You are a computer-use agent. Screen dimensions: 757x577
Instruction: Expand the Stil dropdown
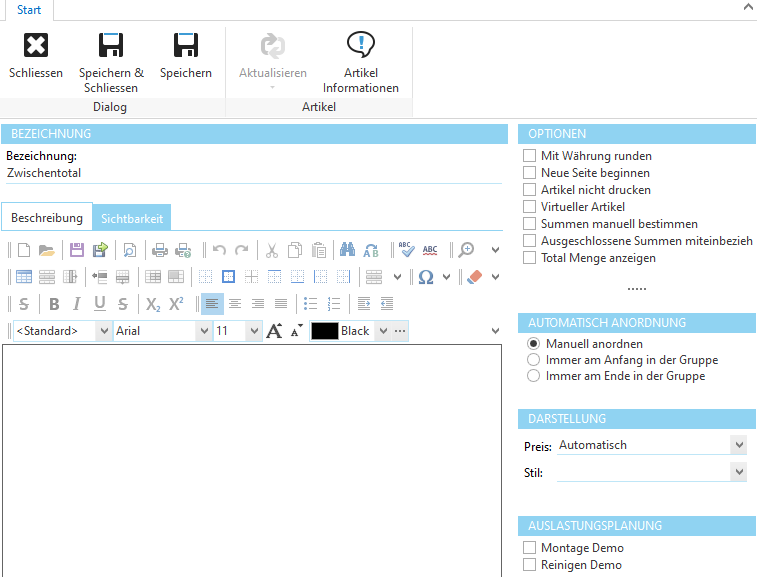pyautogui.click(x=739, y=472)
